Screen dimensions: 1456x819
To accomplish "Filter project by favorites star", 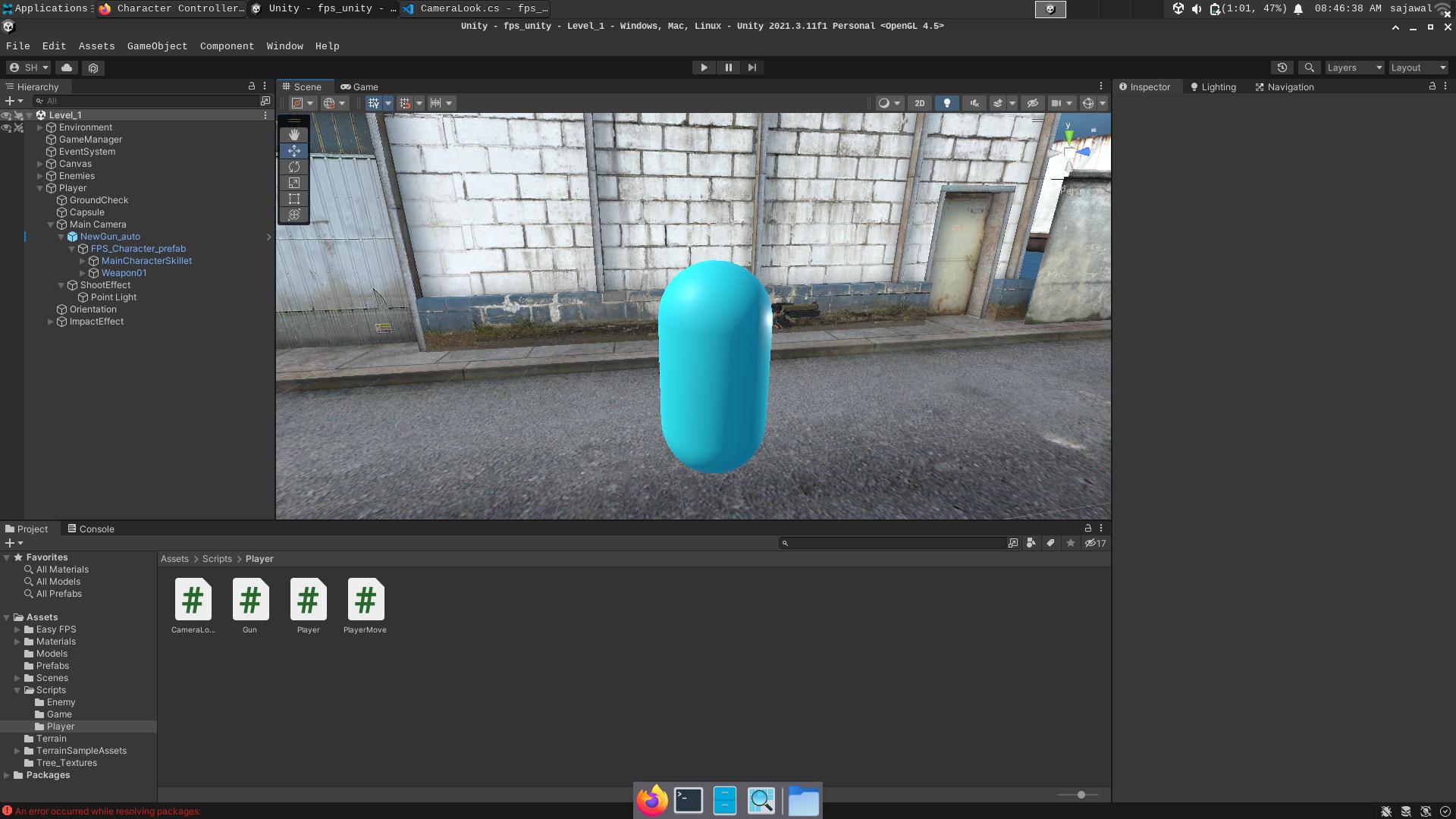I will click(1070, 543).
